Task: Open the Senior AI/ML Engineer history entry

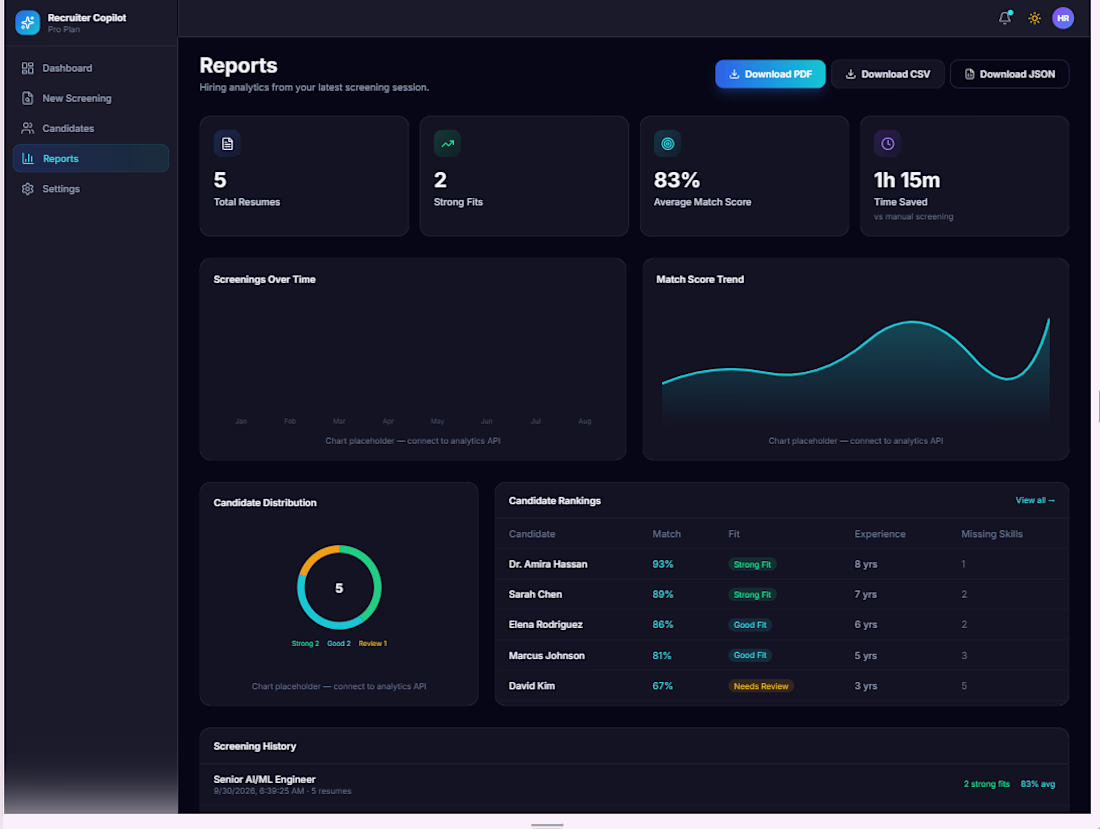Action: tap(634, 784)
